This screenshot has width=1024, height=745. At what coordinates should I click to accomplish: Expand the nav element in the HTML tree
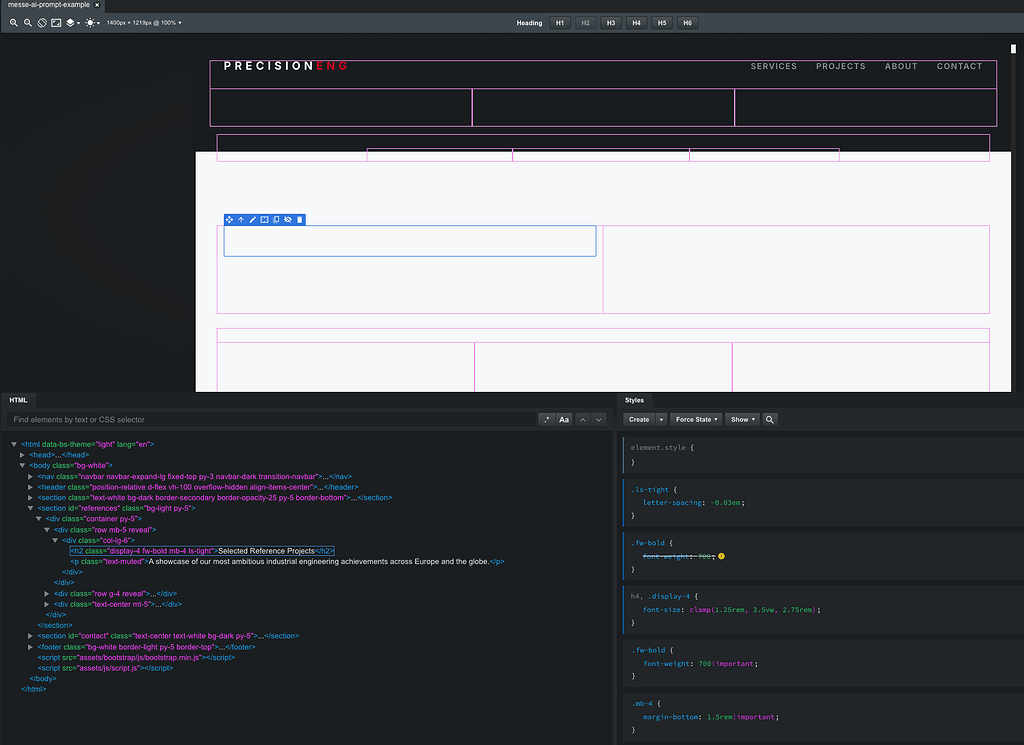click(x=30, y=477)
